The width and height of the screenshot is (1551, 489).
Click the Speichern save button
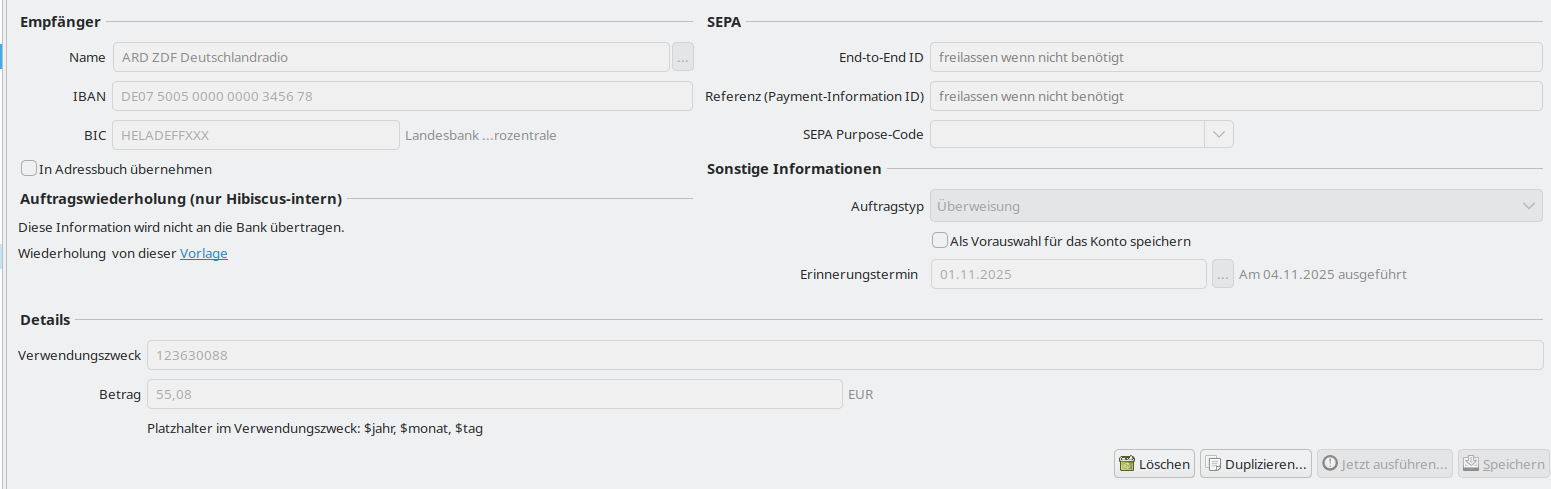pos(1503,464)
